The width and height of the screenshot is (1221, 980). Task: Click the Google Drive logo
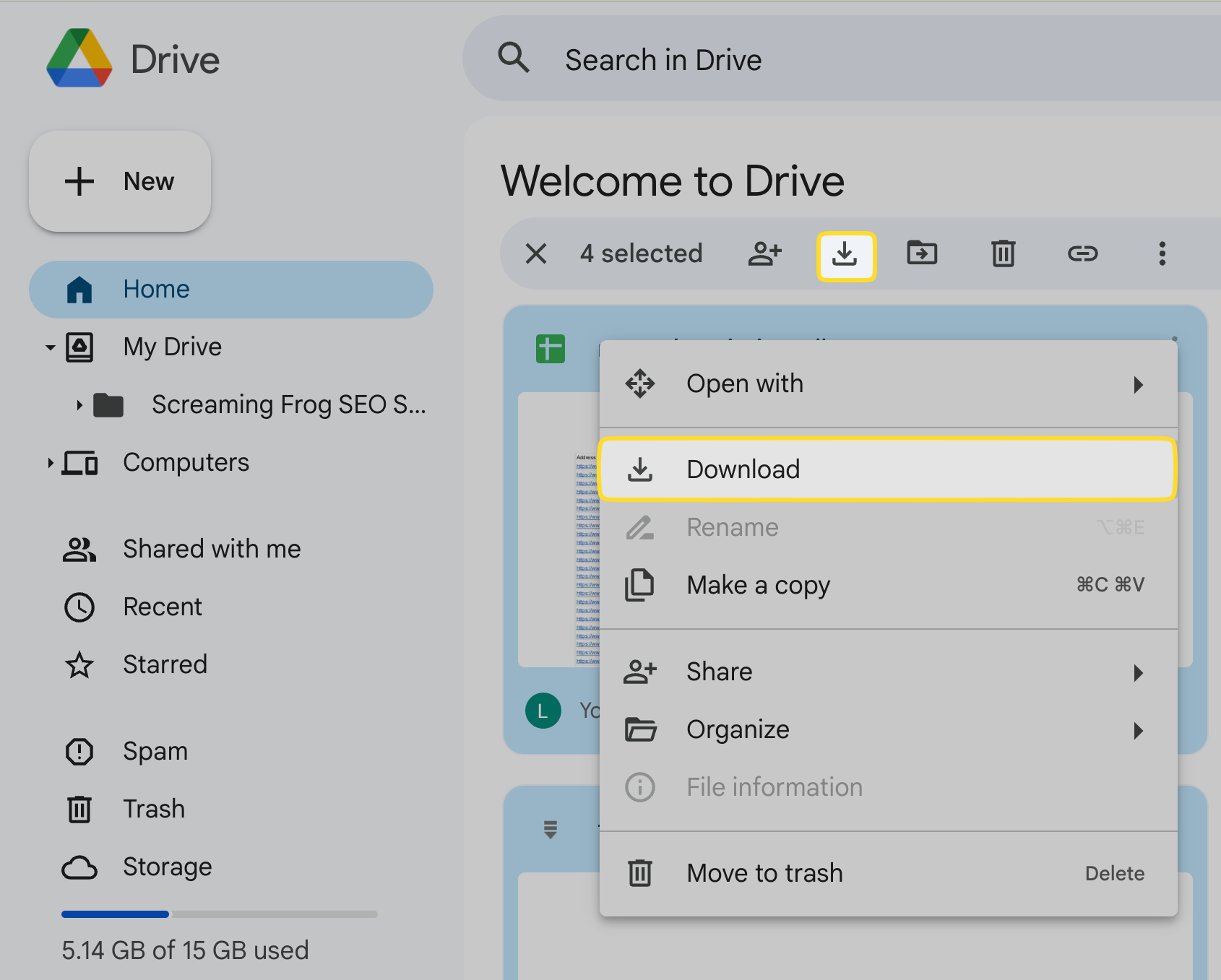pos(79,59)
